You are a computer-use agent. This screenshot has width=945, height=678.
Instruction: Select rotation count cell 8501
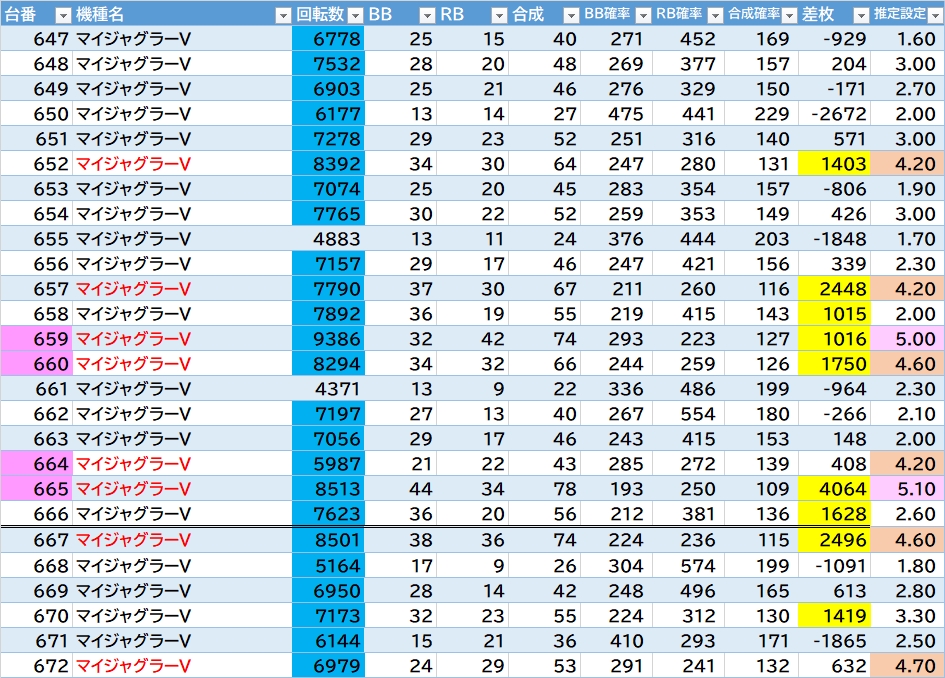(328, 540)
